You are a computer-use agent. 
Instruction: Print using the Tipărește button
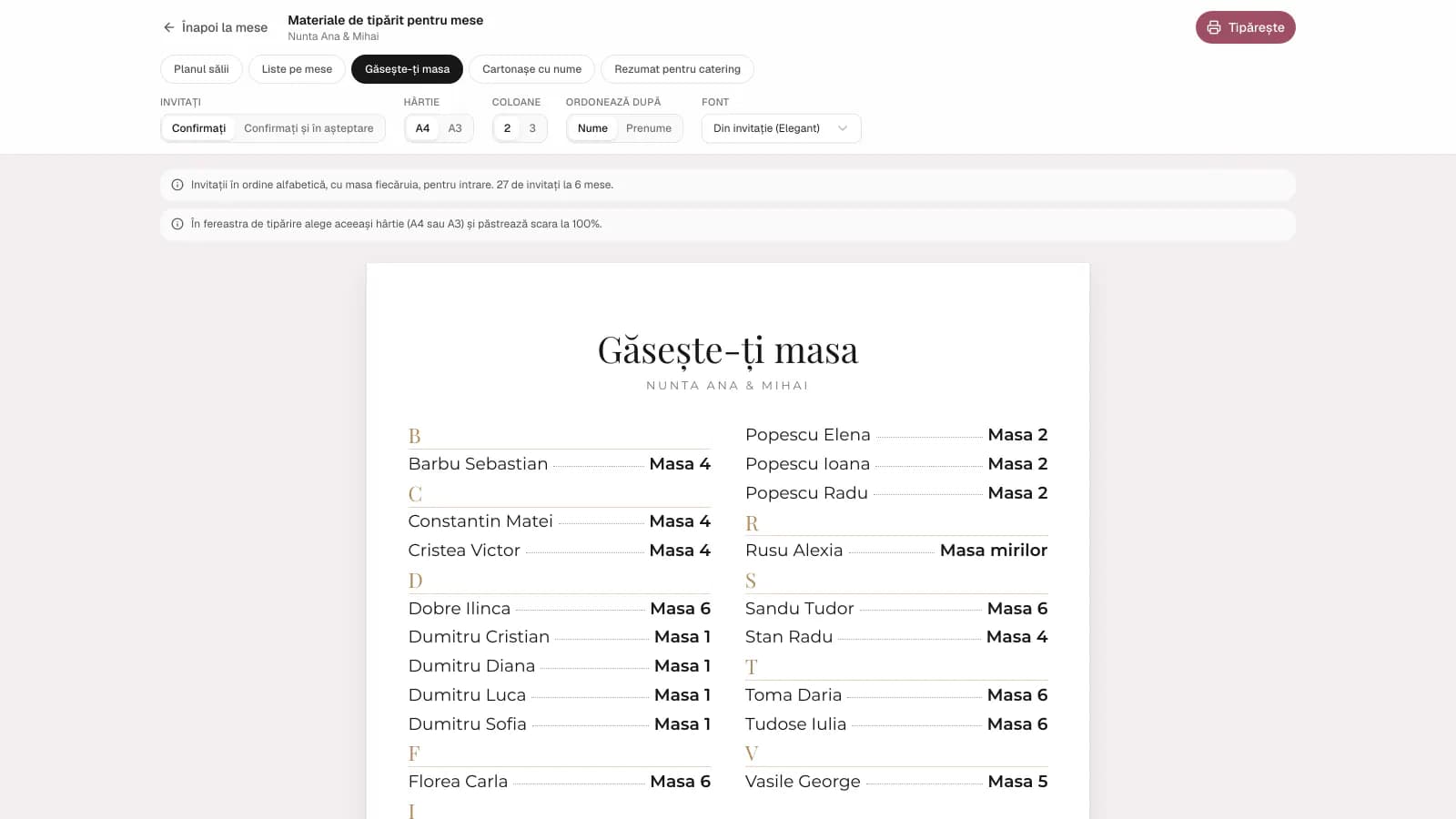pos(1245,27)
